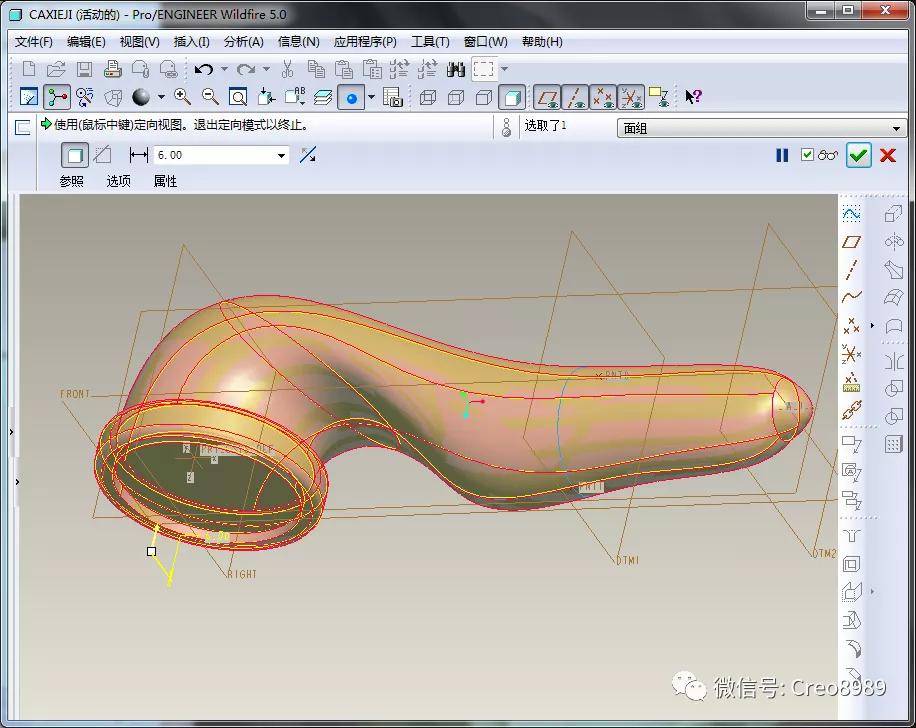Select the Sketch tool in right toolbar
Screen dimensions: 916x728
point(852,214)
